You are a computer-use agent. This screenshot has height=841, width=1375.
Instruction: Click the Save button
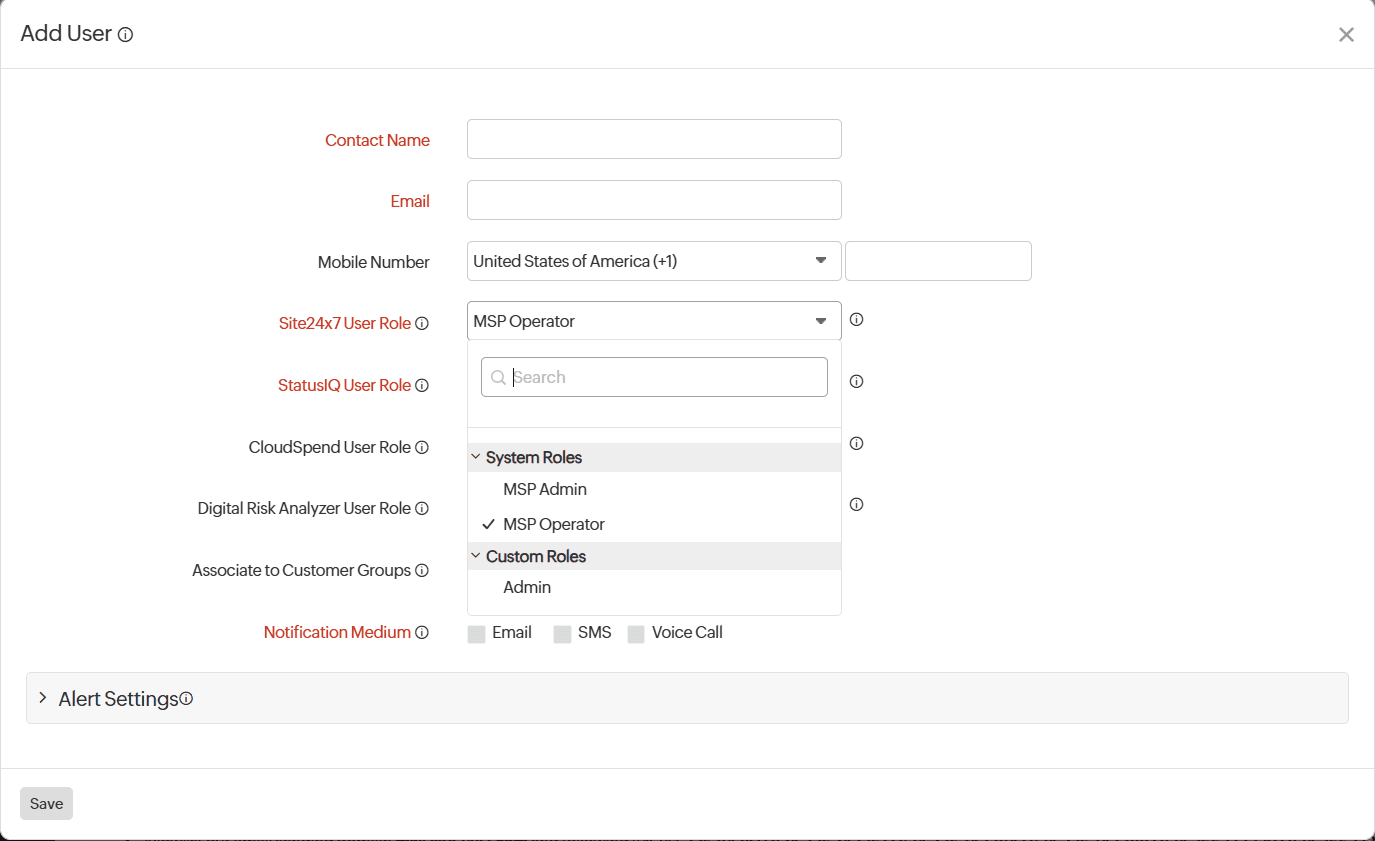point(46,804)
